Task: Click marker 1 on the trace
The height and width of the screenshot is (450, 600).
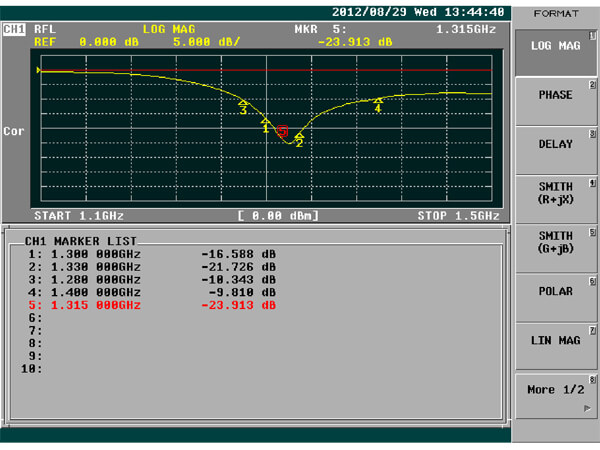Action: [265, 126]
